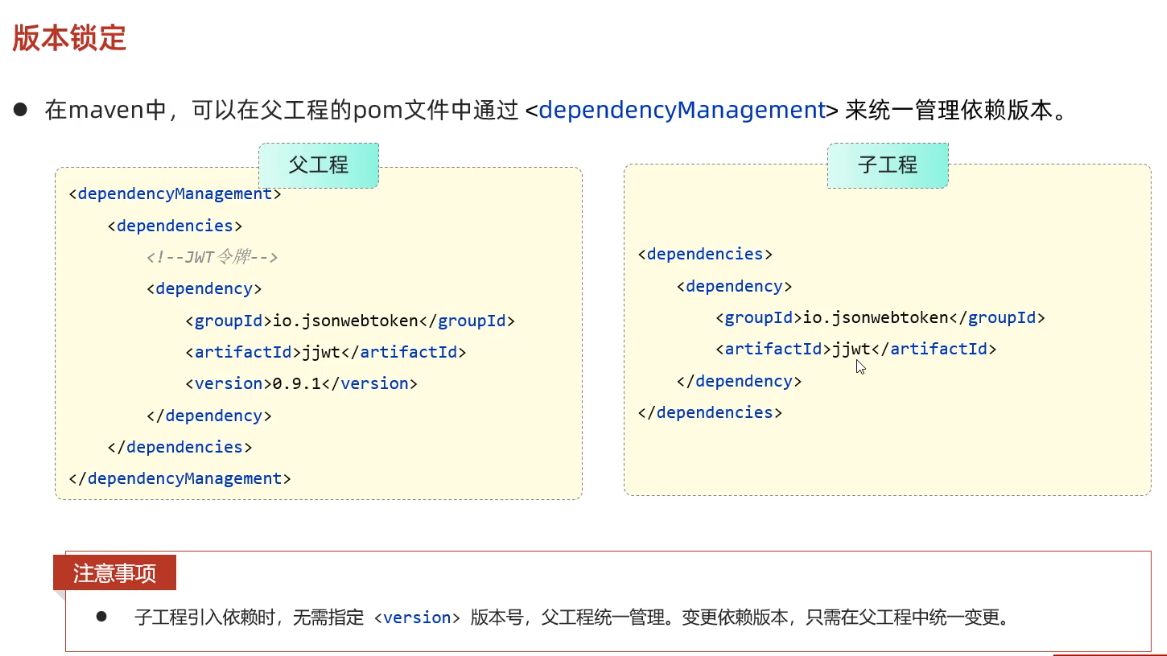
Task: Select the 子工程 label tab
Action: 887,165
